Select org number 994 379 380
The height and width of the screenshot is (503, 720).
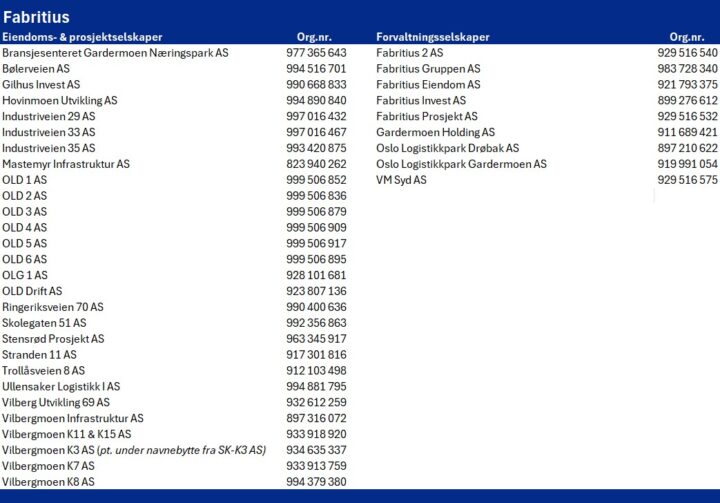316,482
